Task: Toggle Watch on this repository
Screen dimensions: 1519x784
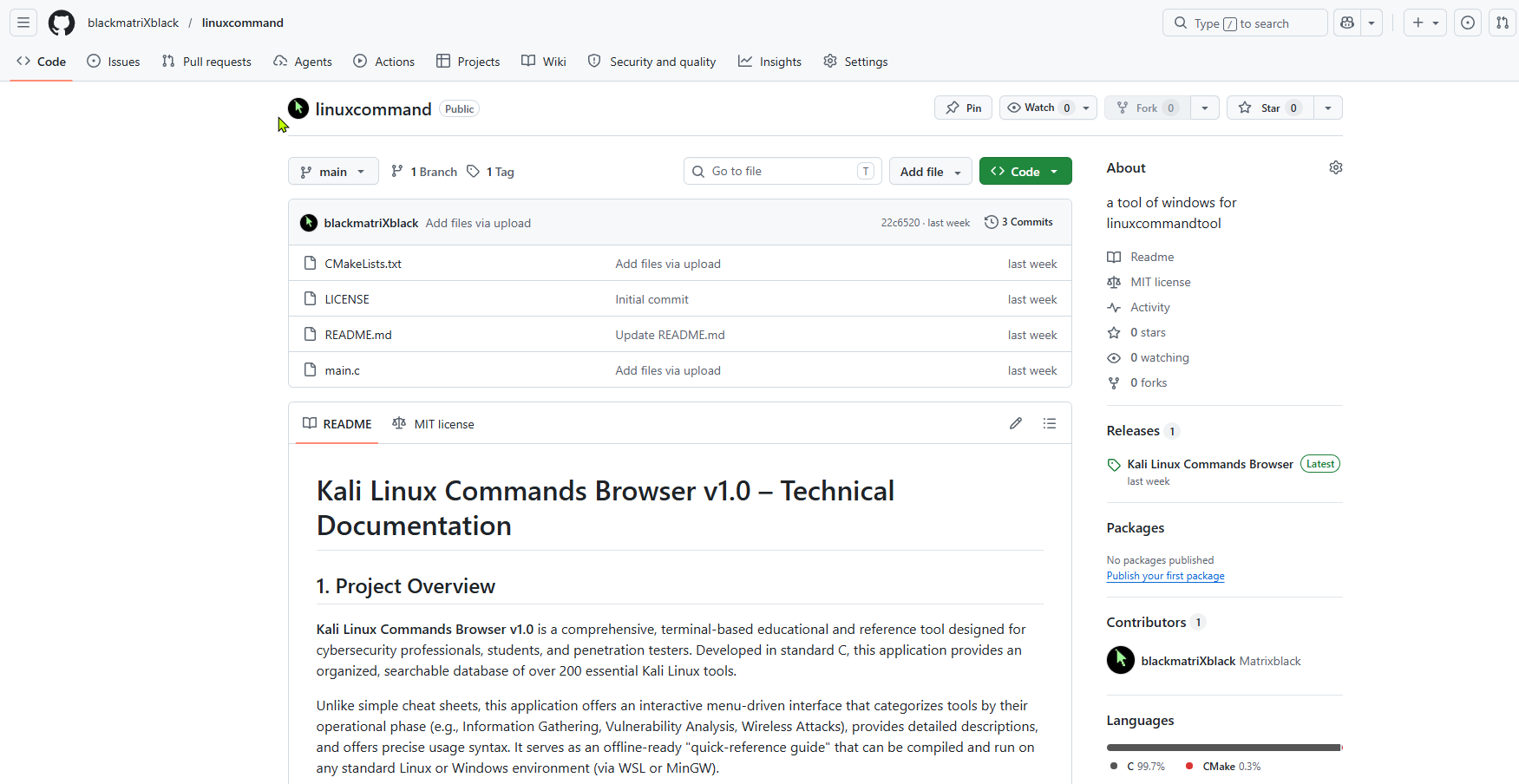Action: coord(1040,108)
